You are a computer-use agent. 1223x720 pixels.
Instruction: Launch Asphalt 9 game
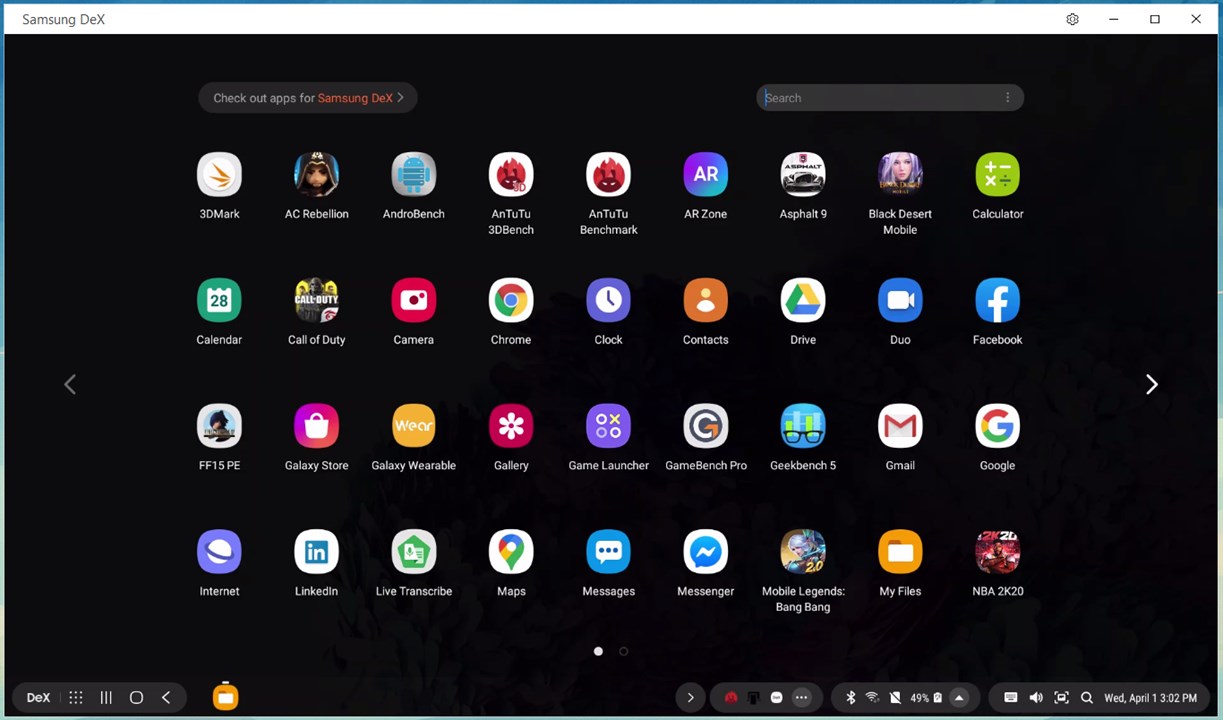click(x=803, y=175)
